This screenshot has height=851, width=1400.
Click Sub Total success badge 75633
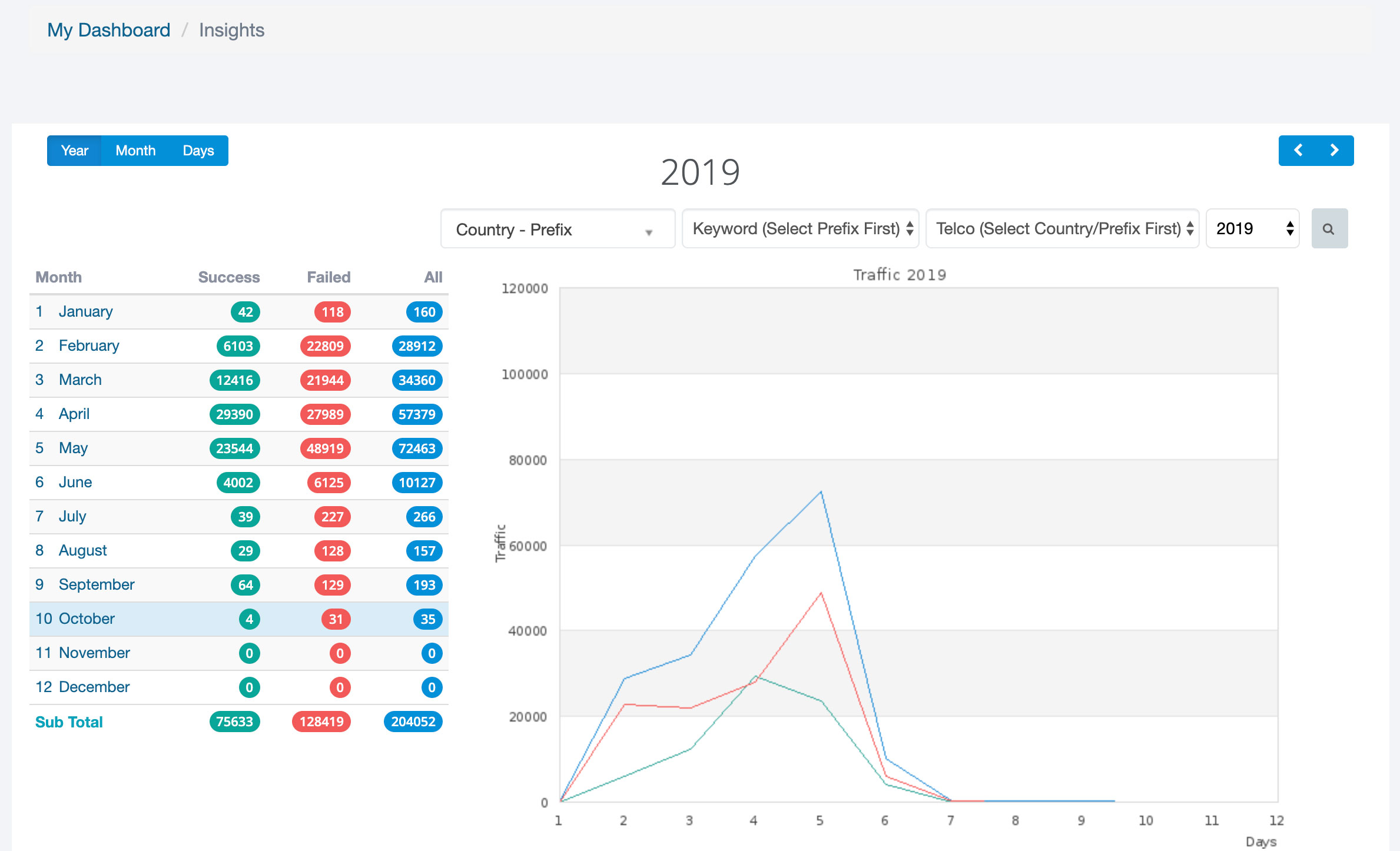(x=235, y=722)
